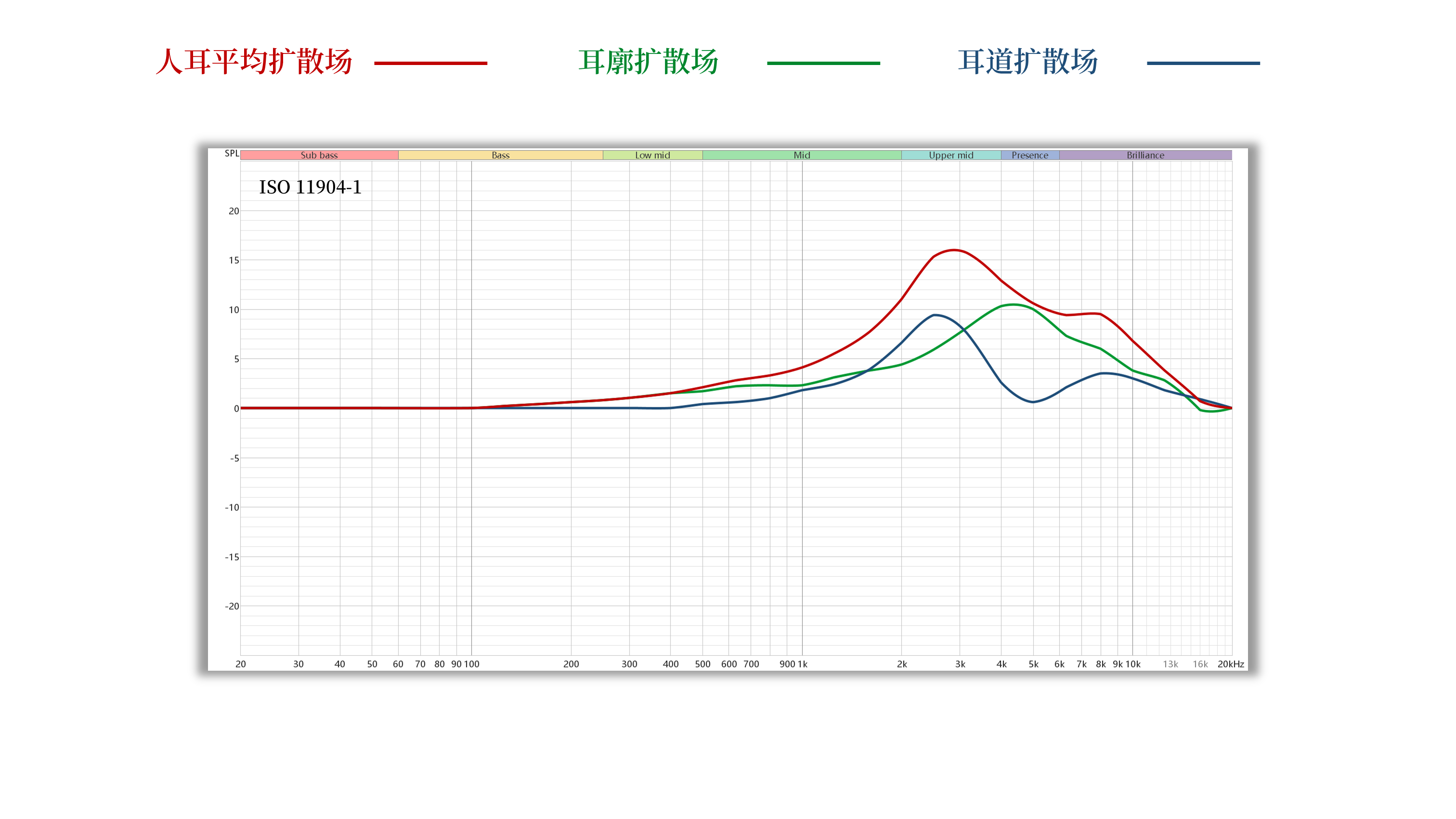Click the 耳廓扩散场 legend text
The width and height of the screenshot is (1456, 819).
[x=648, y=61]
